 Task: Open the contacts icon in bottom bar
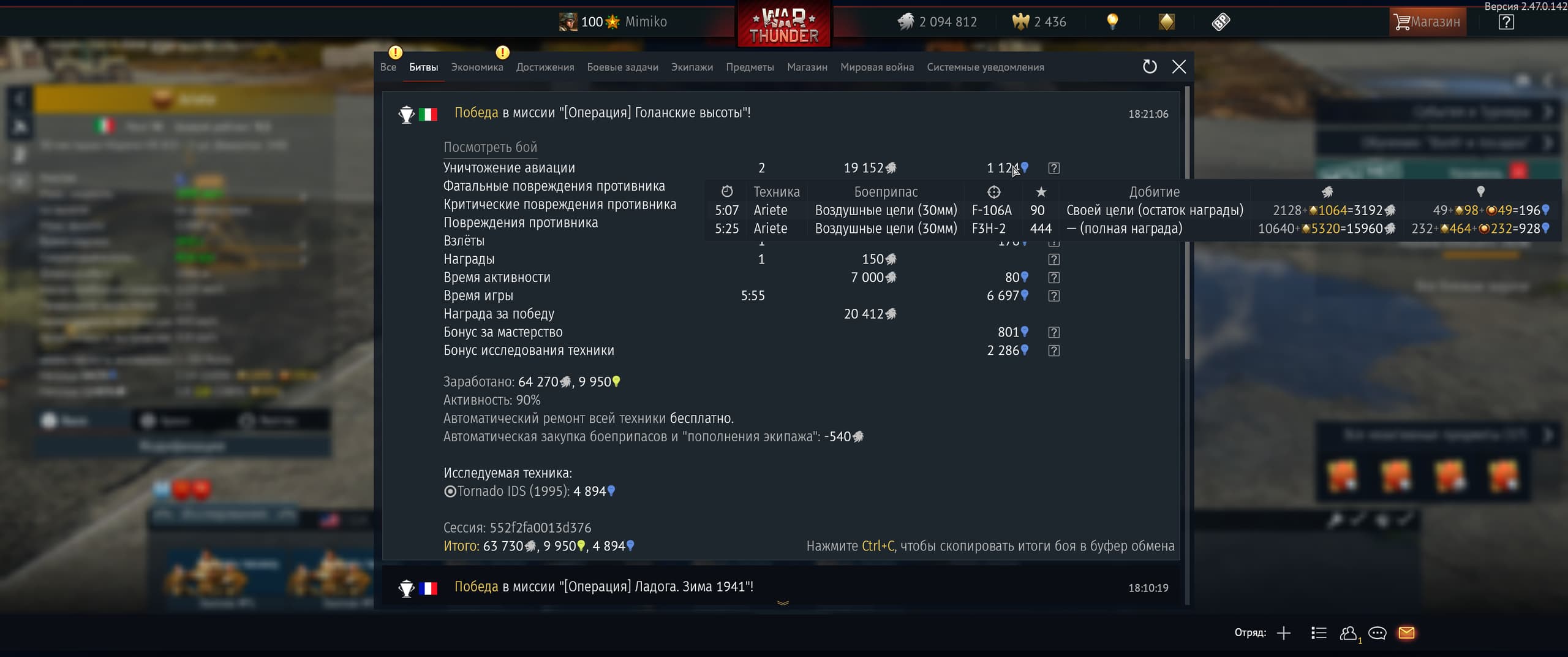(x=1348, y=633)
